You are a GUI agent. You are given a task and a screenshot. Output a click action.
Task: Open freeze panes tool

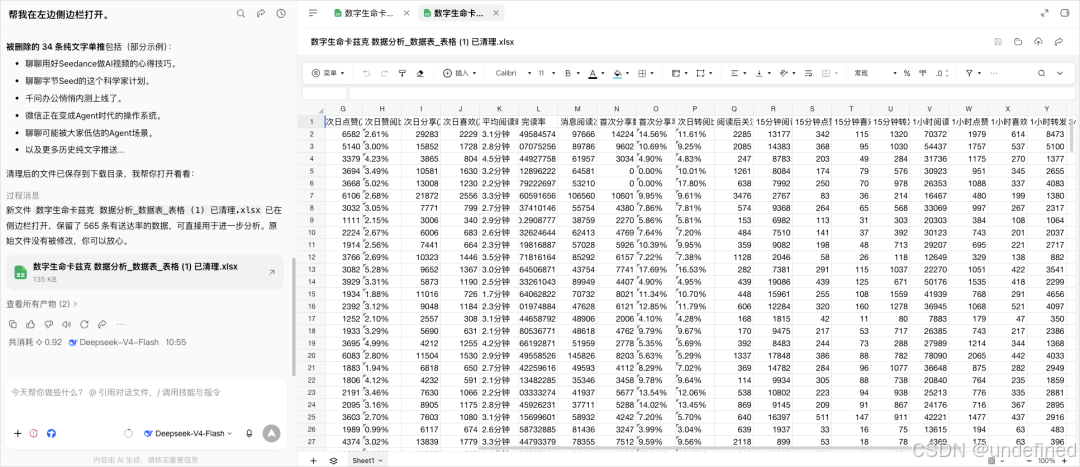[x=676, y=73]
